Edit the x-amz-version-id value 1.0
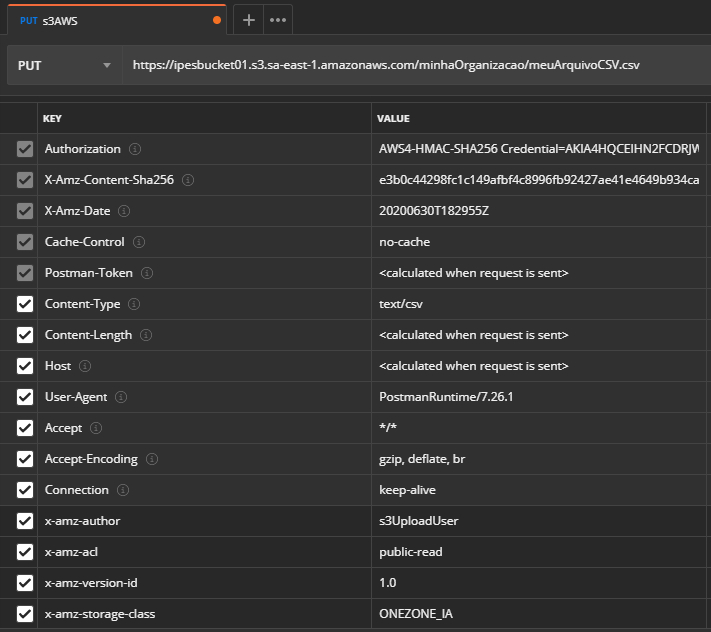711x632 pixels. click(387, 583)
